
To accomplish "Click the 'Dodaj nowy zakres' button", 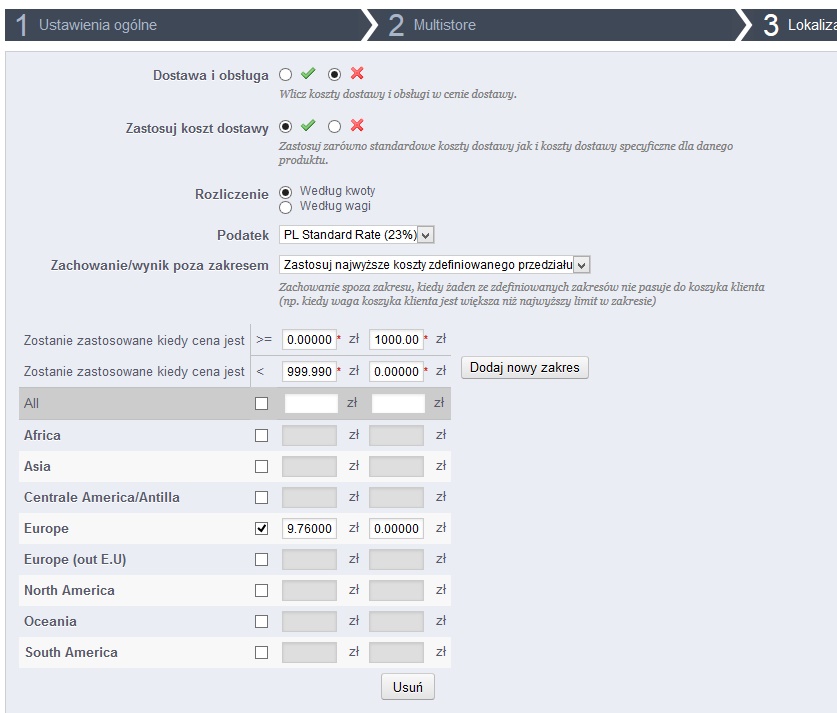I will 524,368.
